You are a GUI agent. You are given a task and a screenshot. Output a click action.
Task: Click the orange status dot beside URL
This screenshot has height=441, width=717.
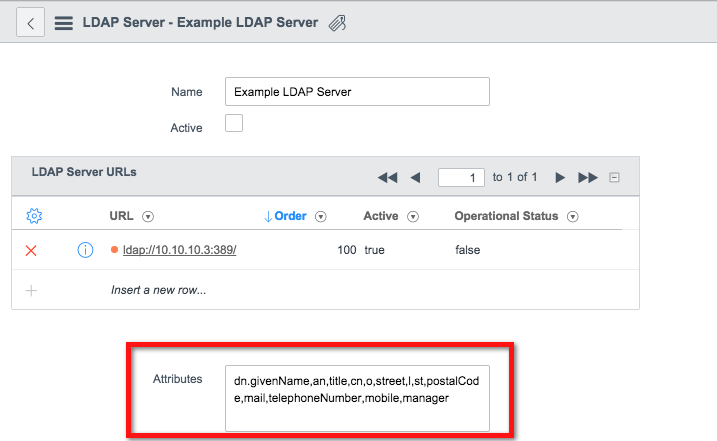(x=114, y=250)
